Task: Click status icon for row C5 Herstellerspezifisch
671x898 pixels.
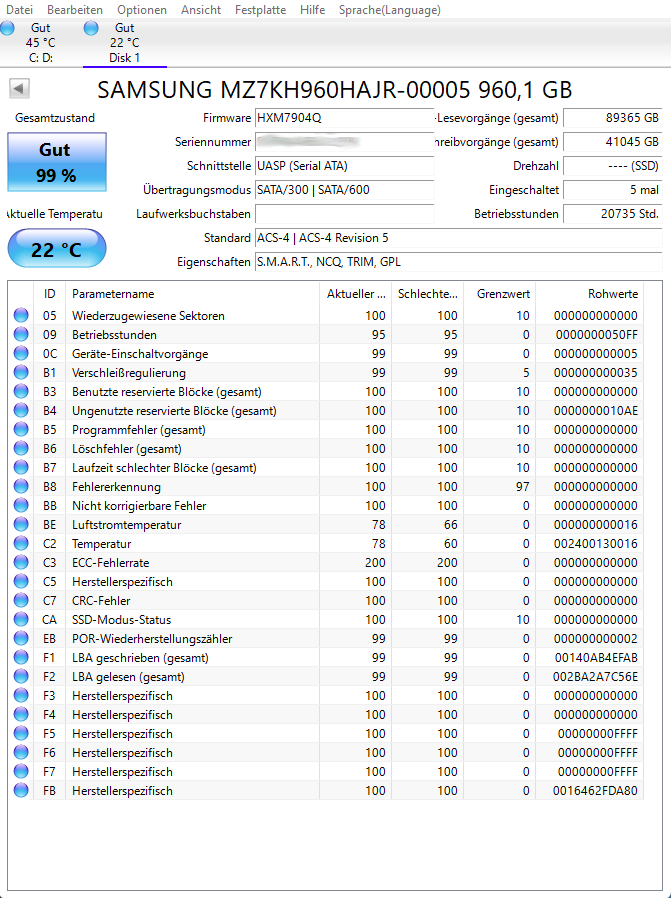Action: (21, 581)
